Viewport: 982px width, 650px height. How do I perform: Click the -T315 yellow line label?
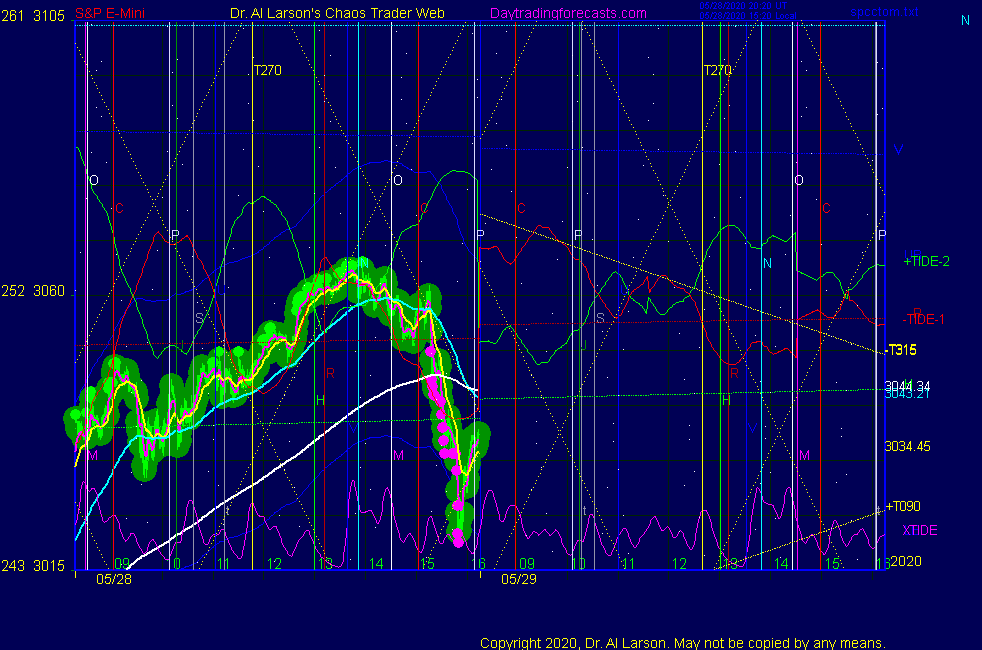[901, 349]
